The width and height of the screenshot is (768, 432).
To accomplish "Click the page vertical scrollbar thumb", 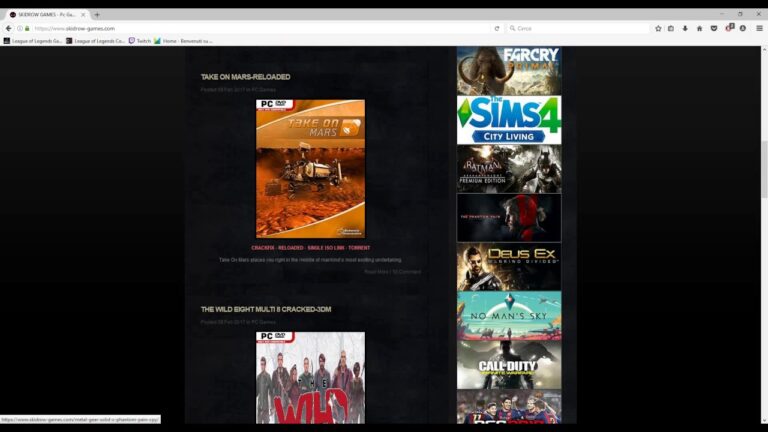I will coord(764,169).
